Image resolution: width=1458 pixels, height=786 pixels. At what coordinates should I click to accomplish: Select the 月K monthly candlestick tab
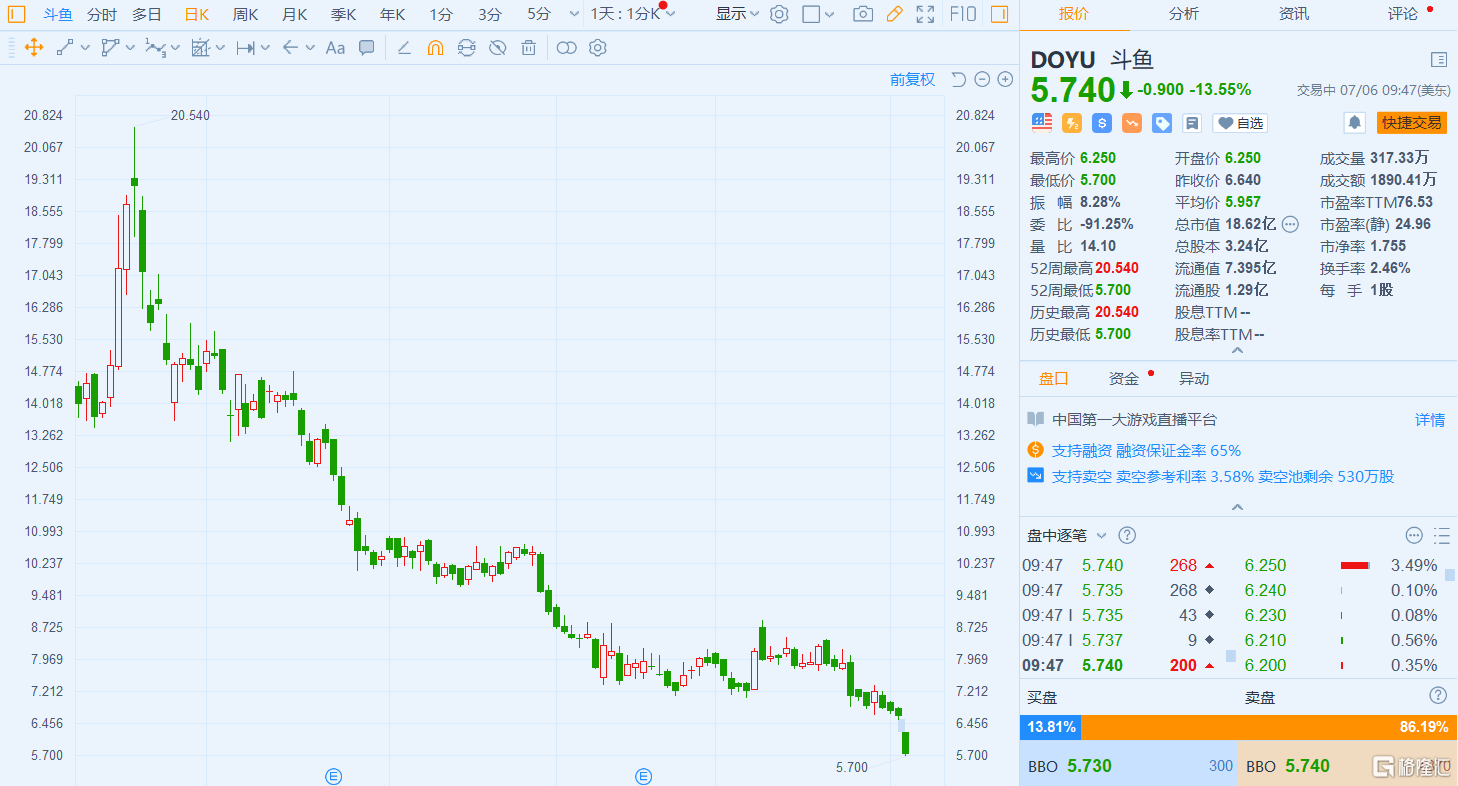tap(294, 14)
